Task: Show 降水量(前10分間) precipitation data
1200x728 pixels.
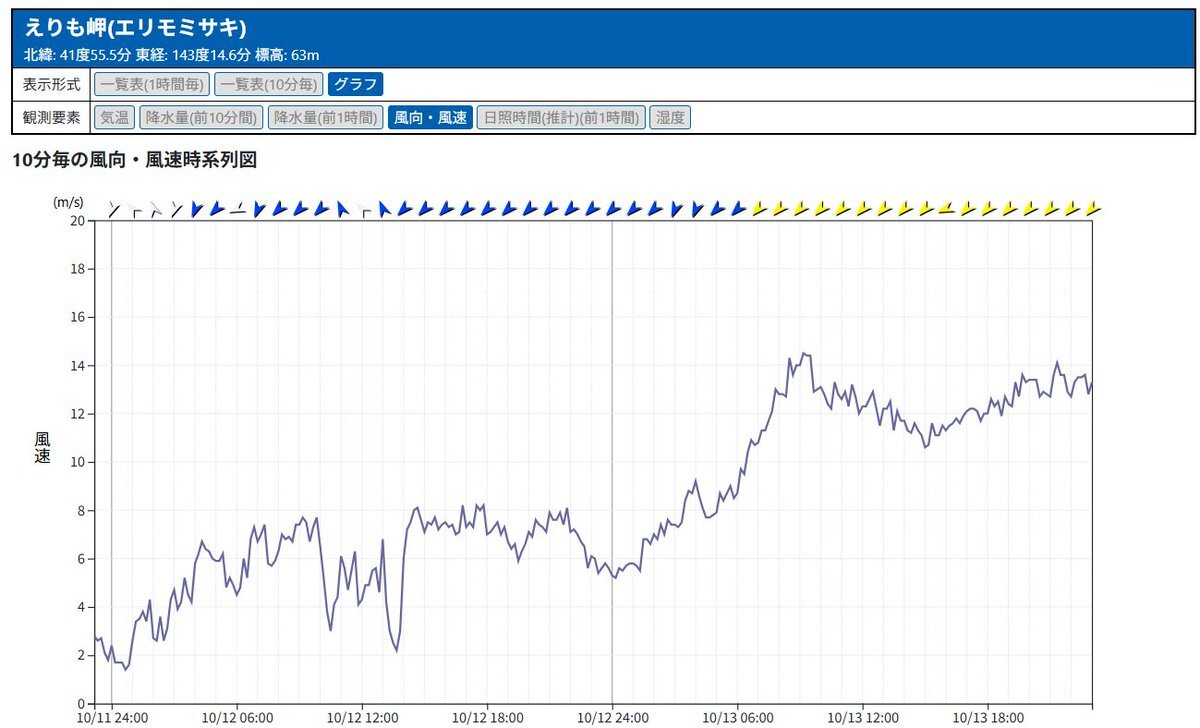Action: [200, 118]
